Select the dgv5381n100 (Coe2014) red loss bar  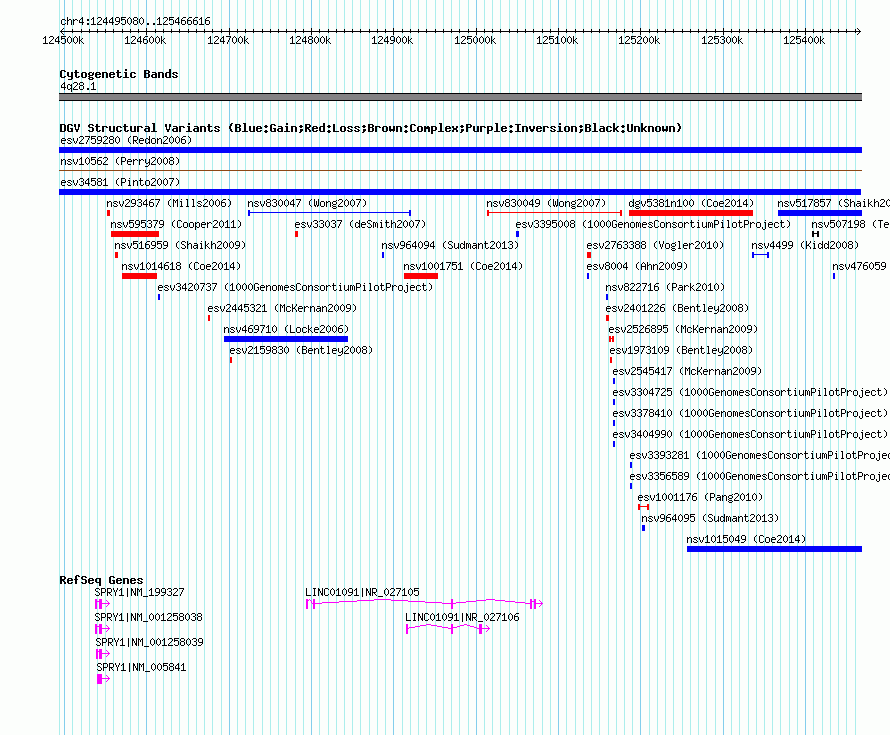click(691, 213)
